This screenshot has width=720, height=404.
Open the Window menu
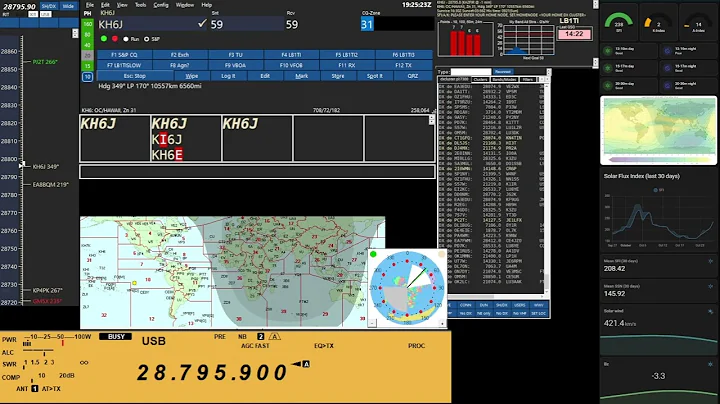pyautogui.click(x=185, y=5)
